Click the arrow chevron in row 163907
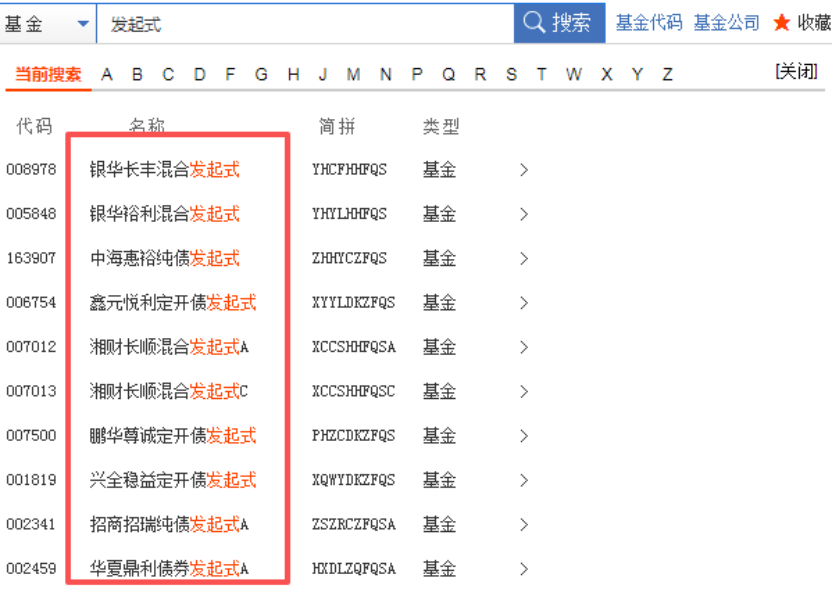The width and height of the screenshot is (832, 596). 524,258
